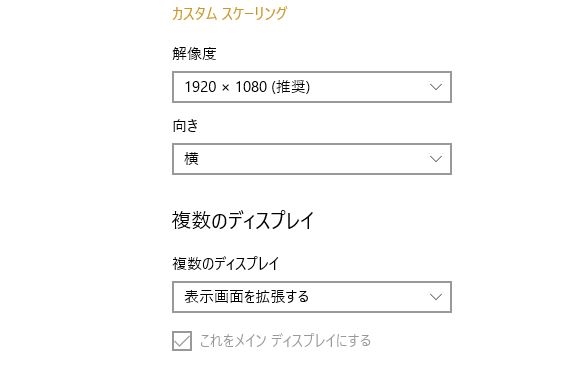Click the 横 value text in orientation box
The width and height of the screenshot is (580, 378).
tap(192, 159)
